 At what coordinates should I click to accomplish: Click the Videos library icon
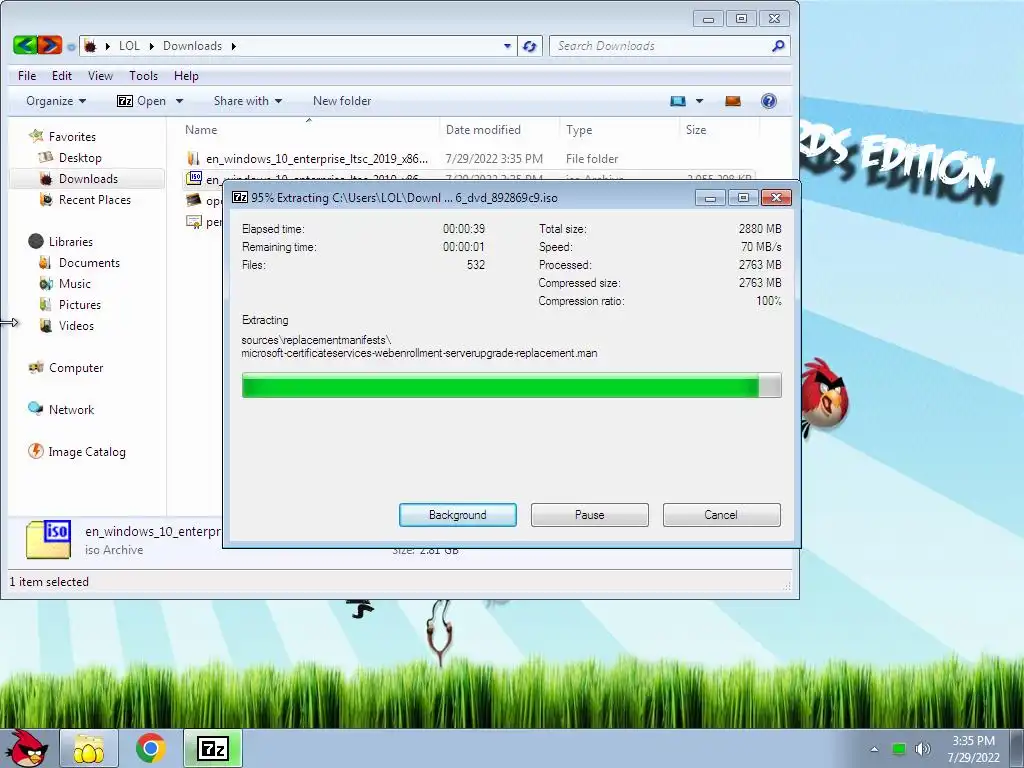click(45, 325)
